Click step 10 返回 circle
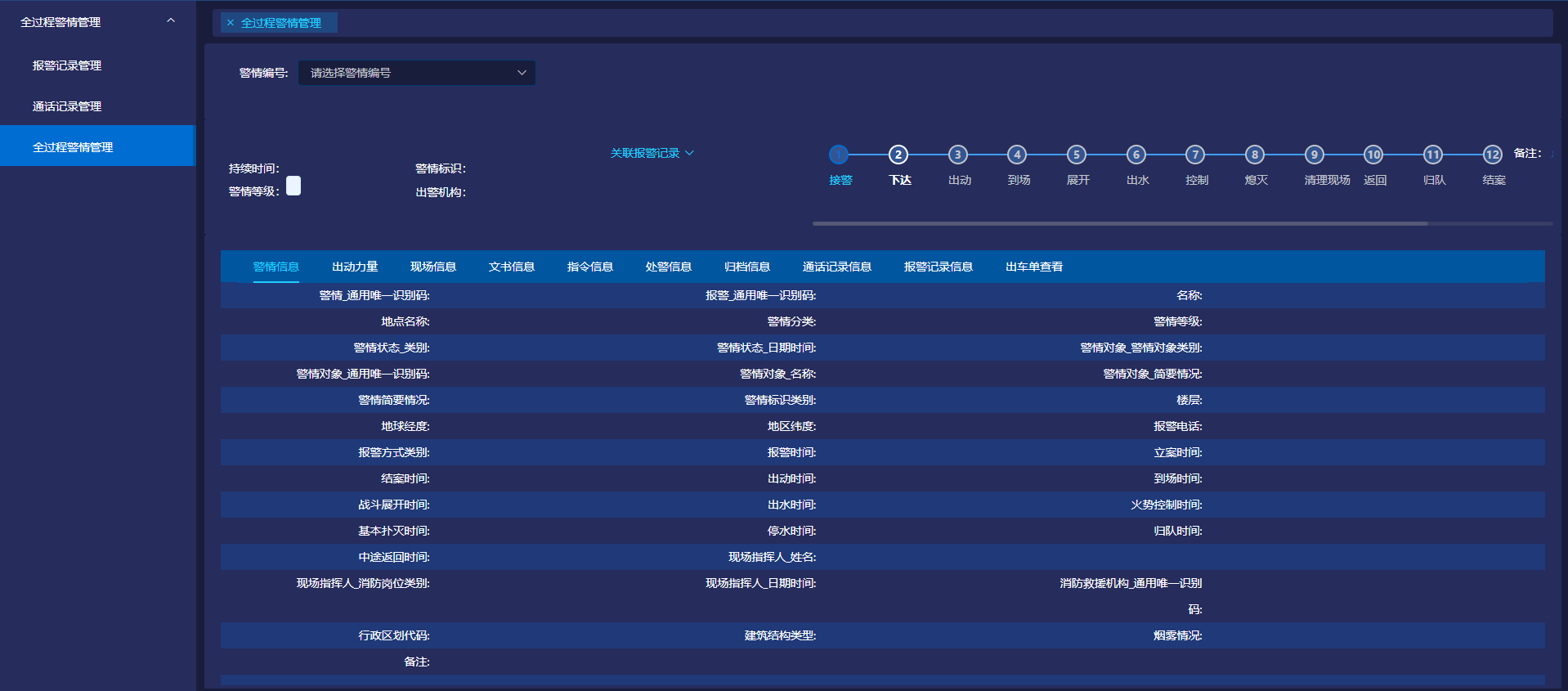Viewport: 1568px width, 691px height. 1373,155
